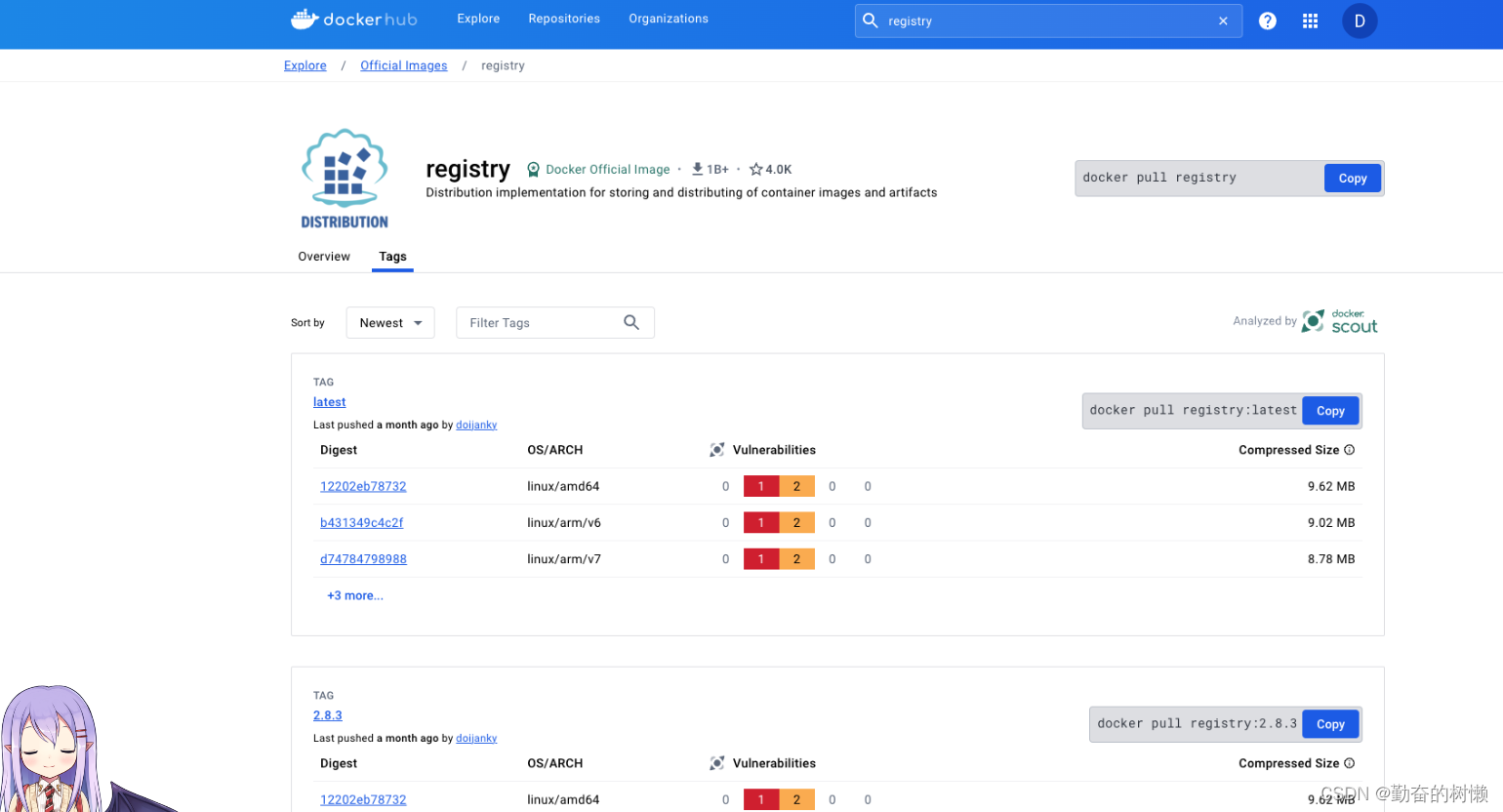Open digest b431349c4c2f
Image resolution: width=1503 pixels, height=812 pixels.
click(361, 523)
